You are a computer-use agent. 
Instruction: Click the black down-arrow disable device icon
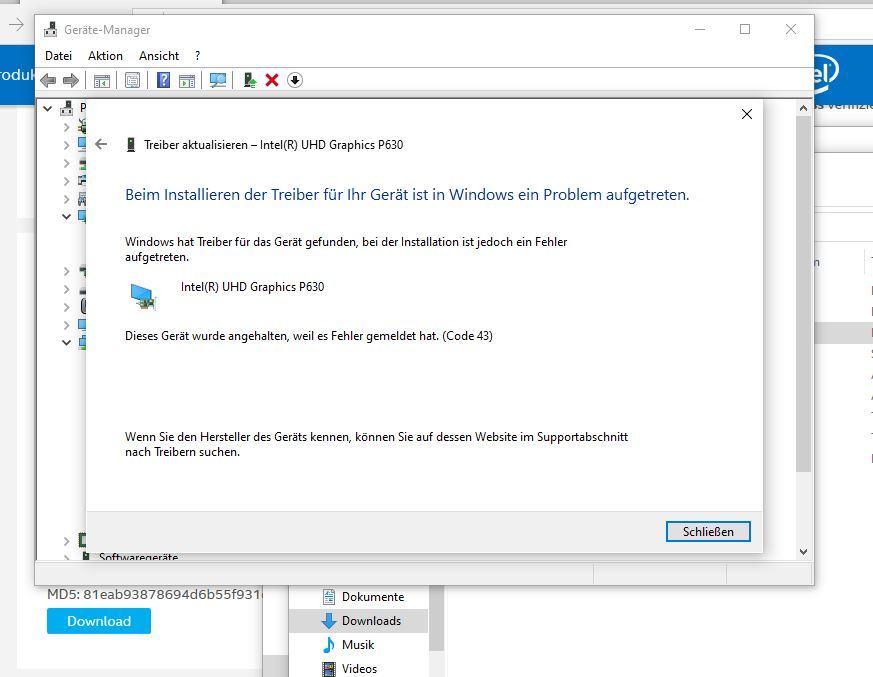click(295, 80)
